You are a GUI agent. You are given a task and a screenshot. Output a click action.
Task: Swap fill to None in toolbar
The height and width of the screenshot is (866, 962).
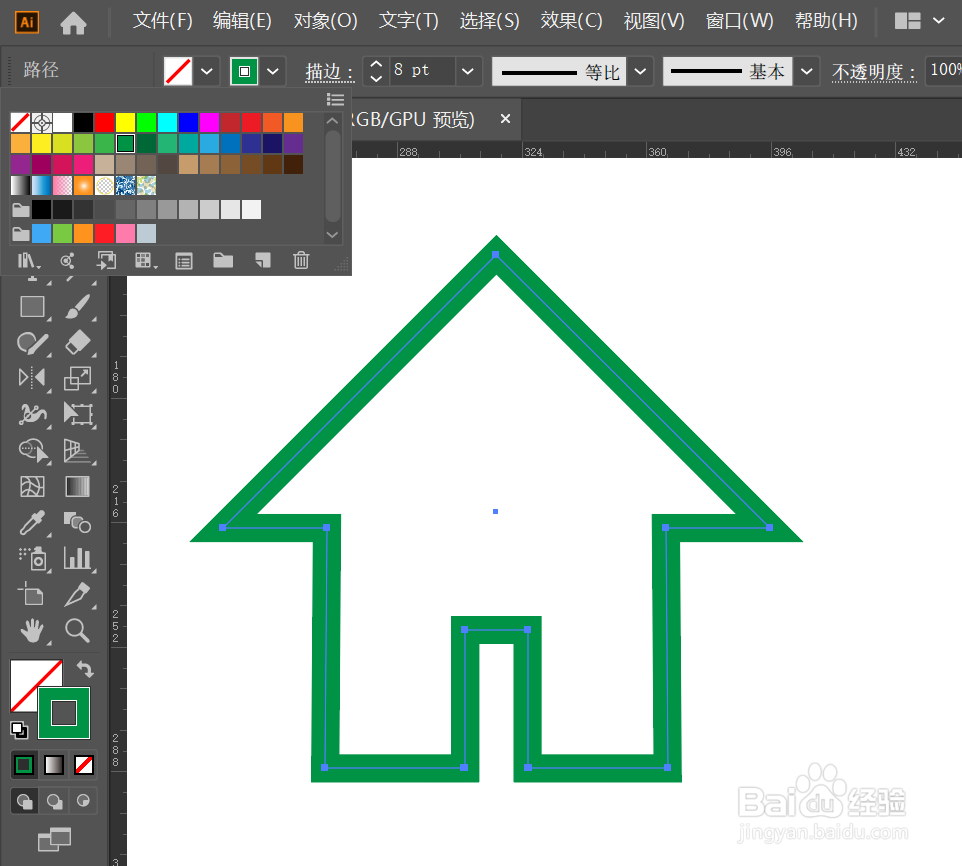click(x=84, y=764)
